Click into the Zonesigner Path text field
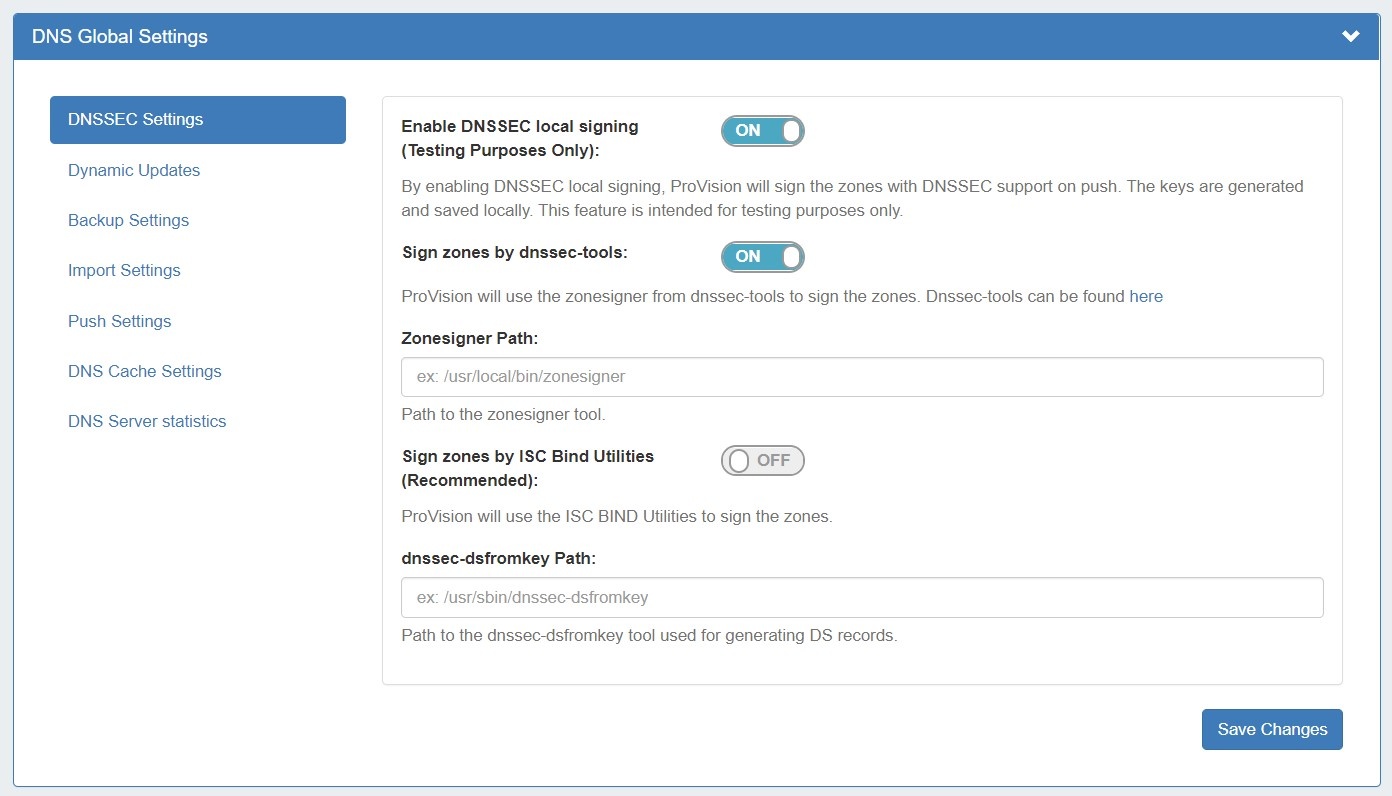Image resolution: width=1392 pixels, height=796 pixels. [x=861, y=377]
